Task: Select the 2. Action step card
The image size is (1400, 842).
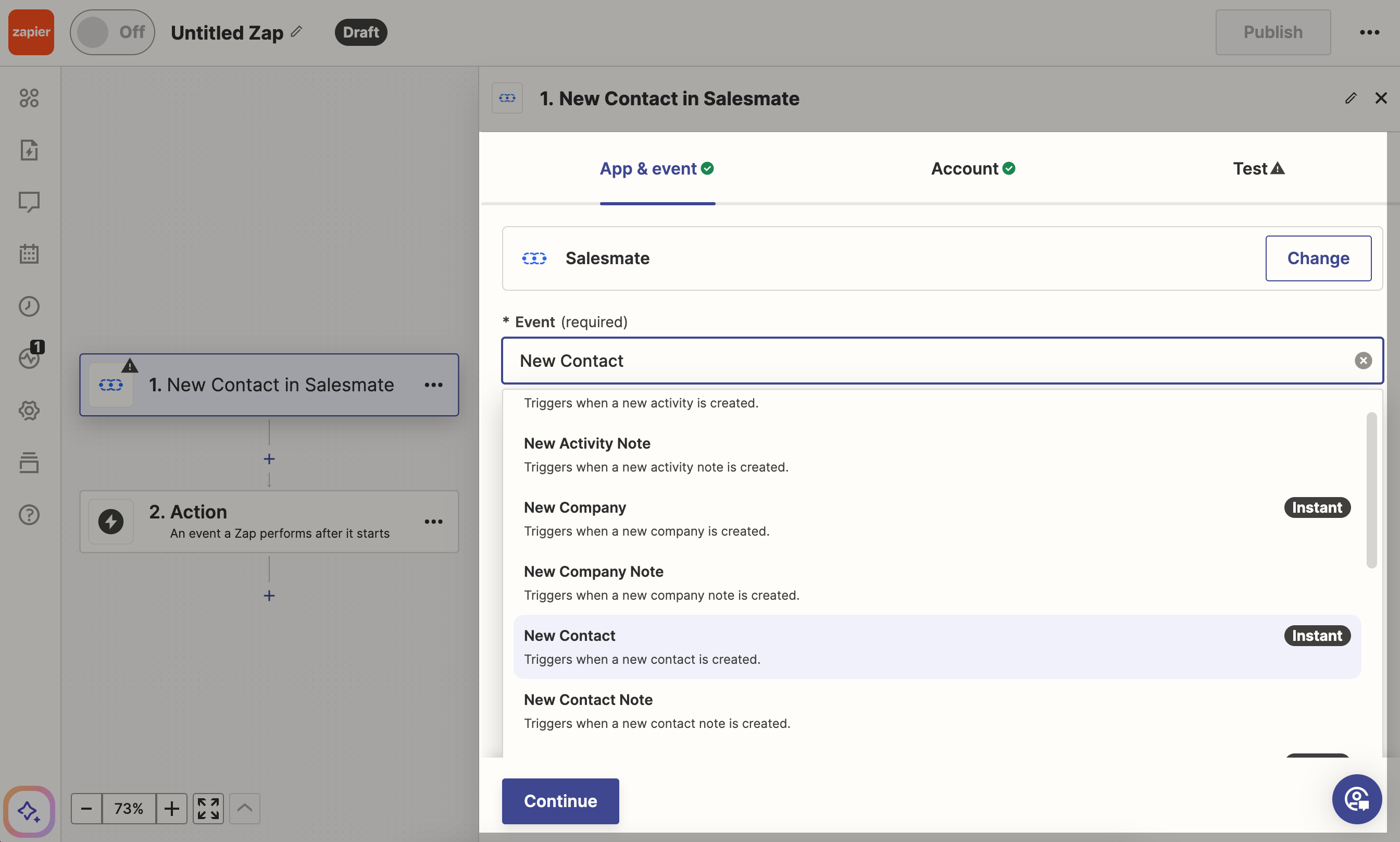Action: tap(269, 521)
